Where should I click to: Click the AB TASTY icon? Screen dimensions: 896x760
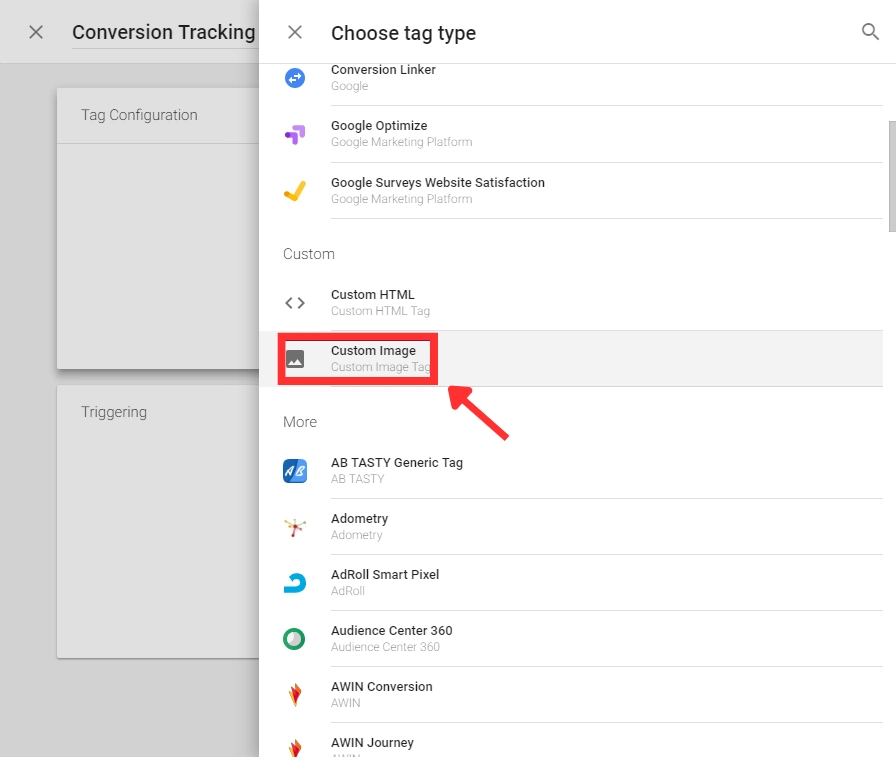click(295, 471)
